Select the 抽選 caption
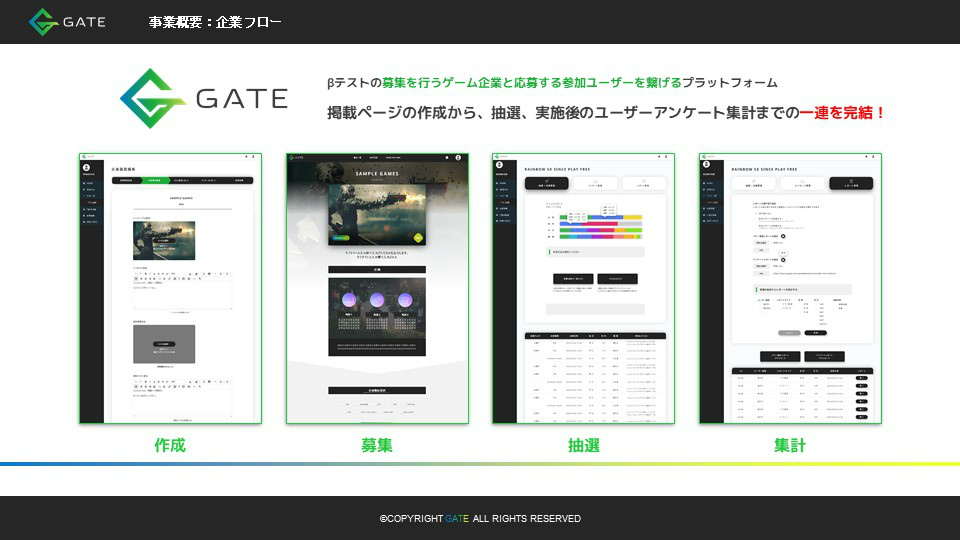 coord(583,445)
